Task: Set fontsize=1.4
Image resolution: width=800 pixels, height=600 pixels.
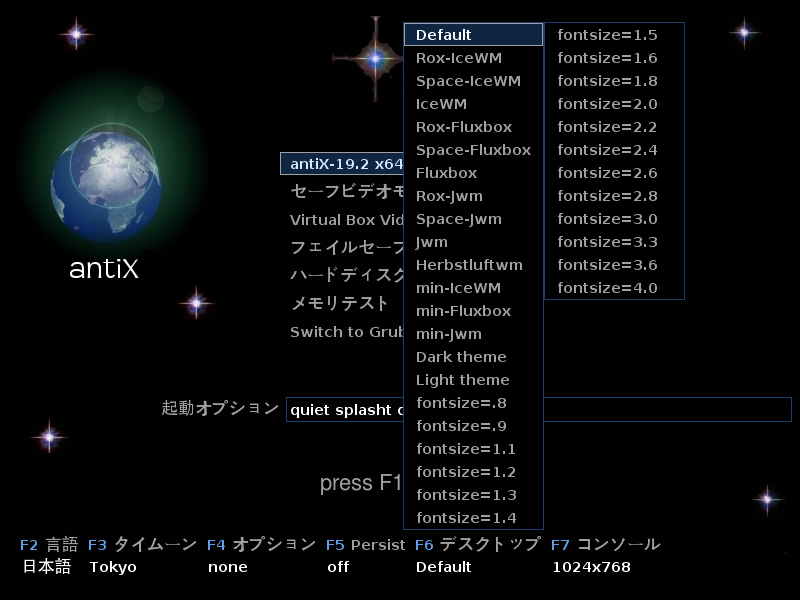Action: [473, 517]
